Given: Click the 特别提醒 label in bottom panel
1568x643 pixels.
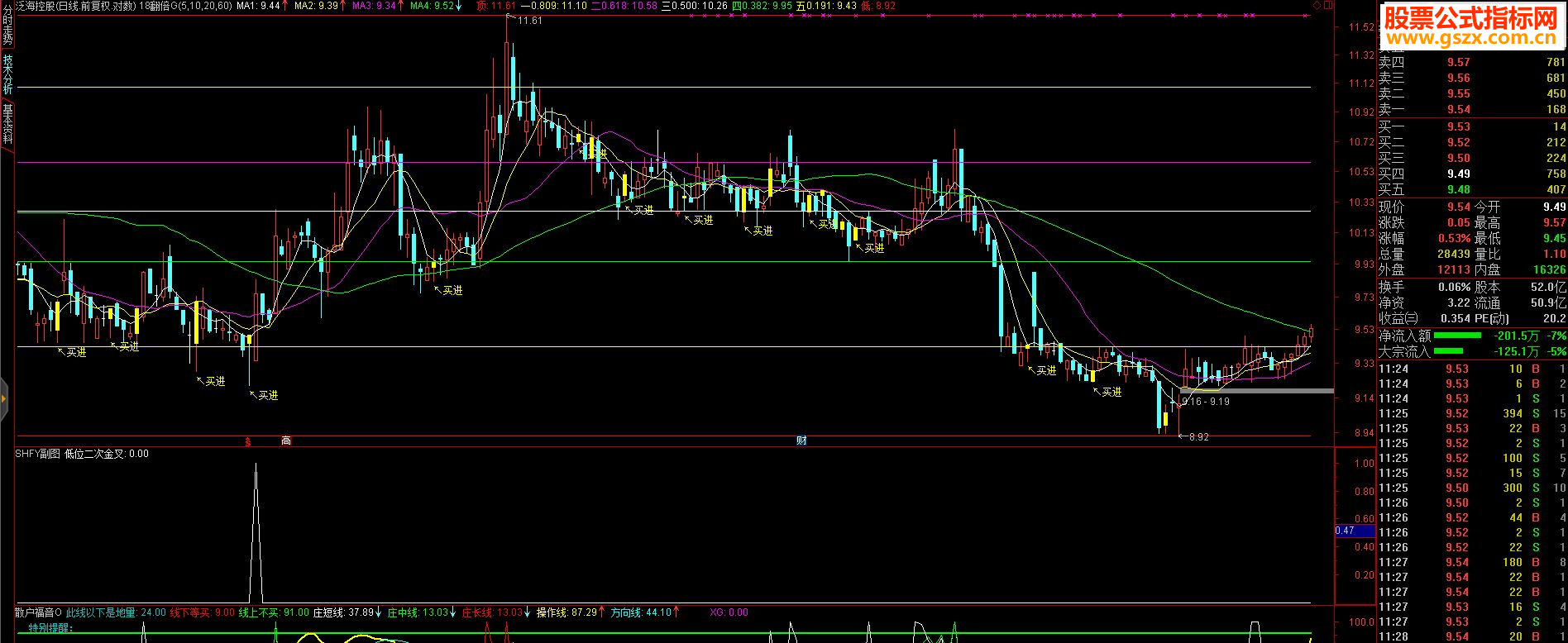Looking at the screenshot, I should (x=50, y=628).
